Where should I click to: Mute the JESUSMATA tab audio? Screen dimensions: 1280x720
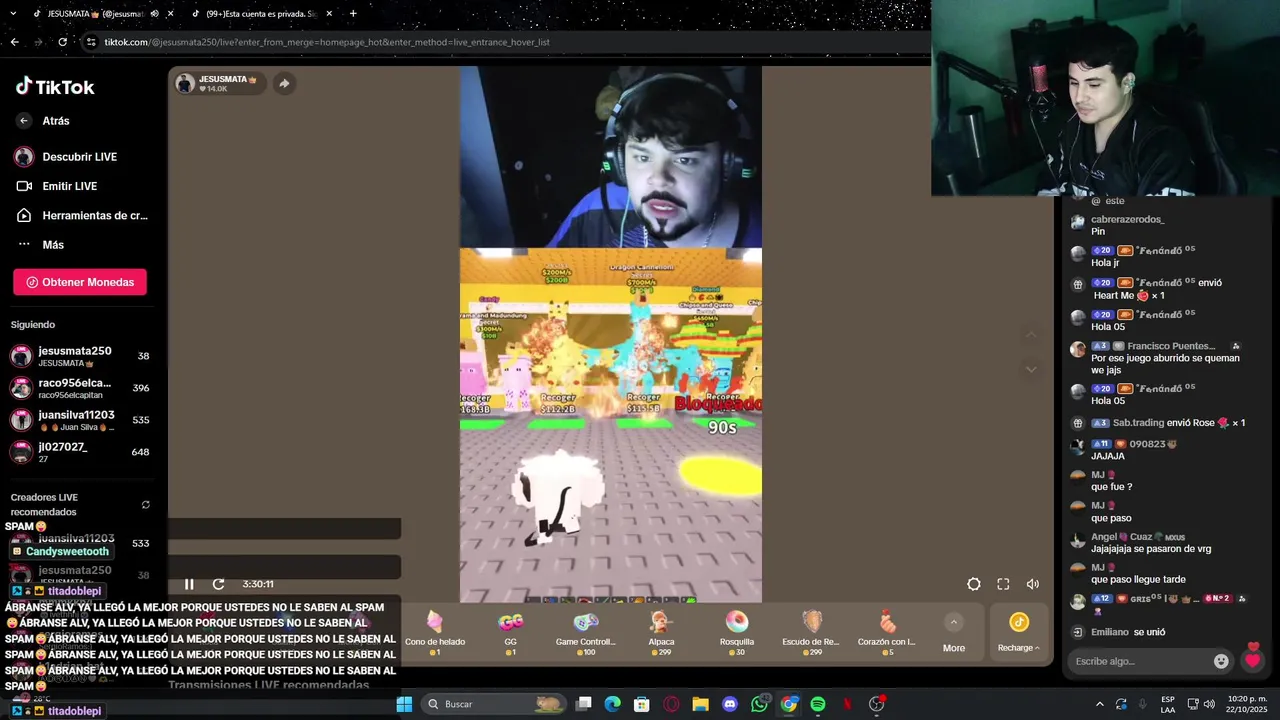154,14
